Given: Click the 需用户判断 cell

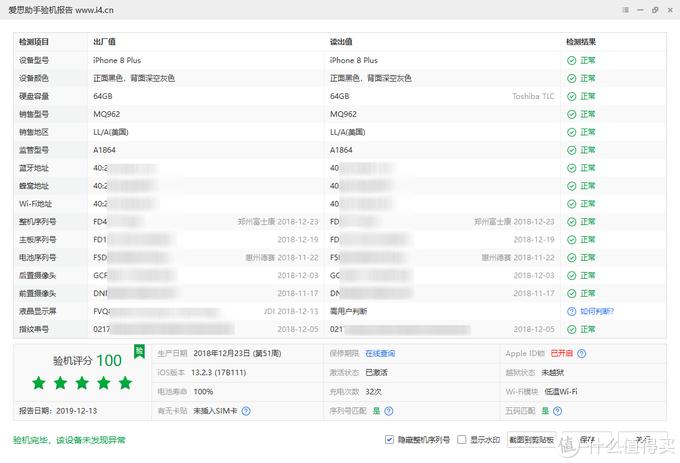Looking at the screenshot, I should point(348,311).
